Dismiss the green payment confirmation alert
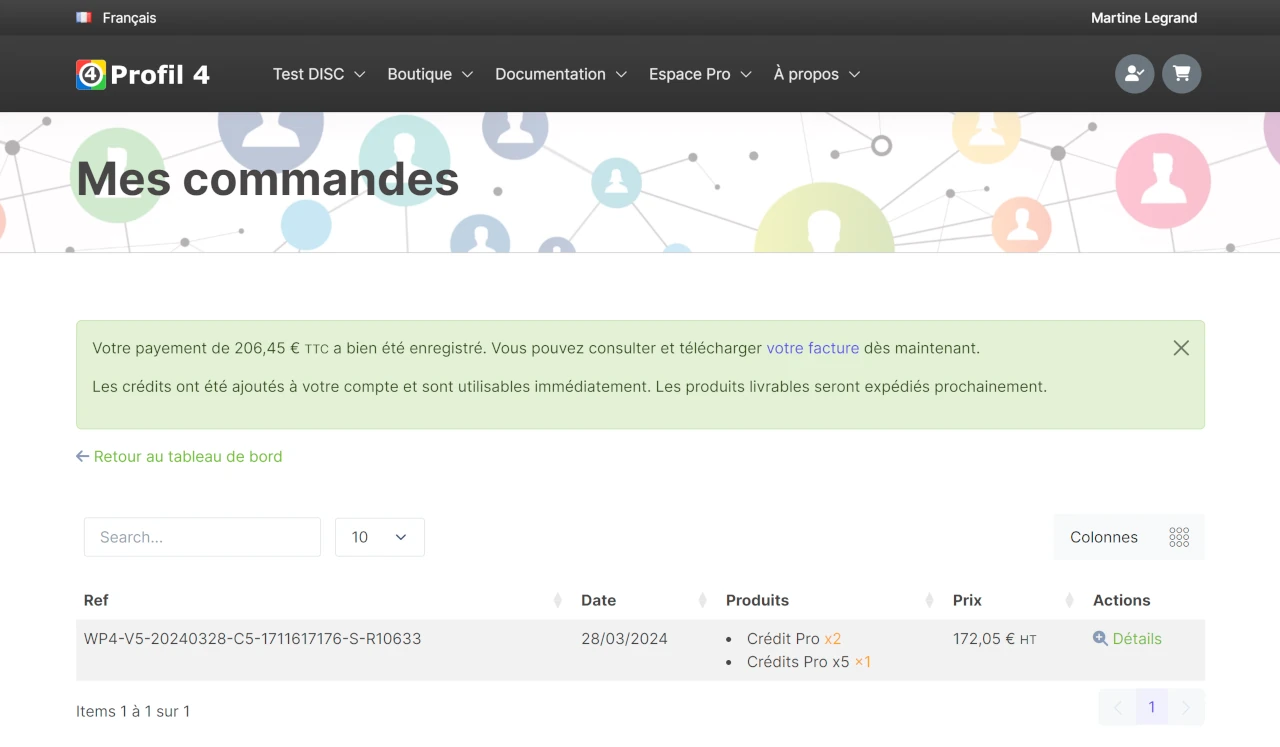Image resolution: width=1280 pixels, height=747 pixels. 1181,348
